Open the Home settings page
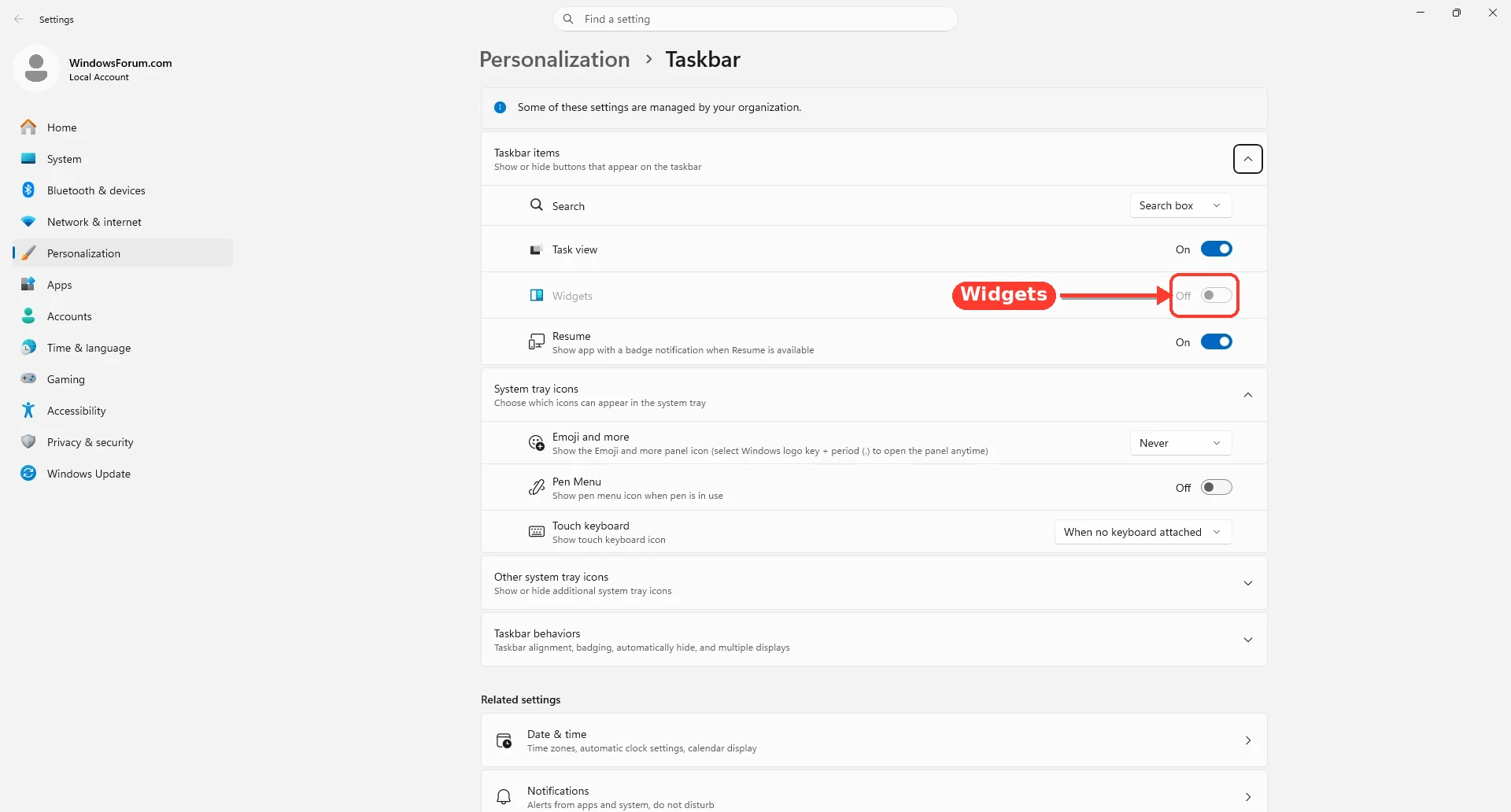Image resolution: width=1511 pixels, height=812 pixels. pos(123,127)
